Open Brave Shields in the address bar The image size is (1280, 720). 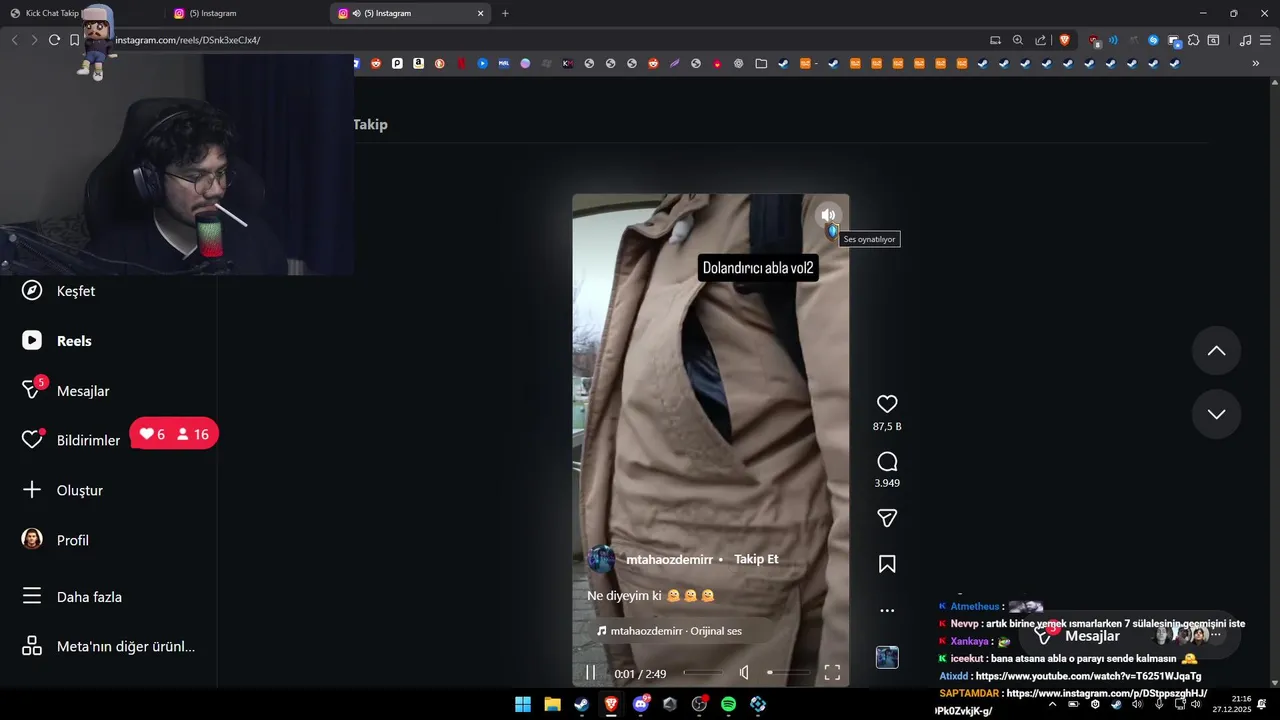(x=1065, y=40)
